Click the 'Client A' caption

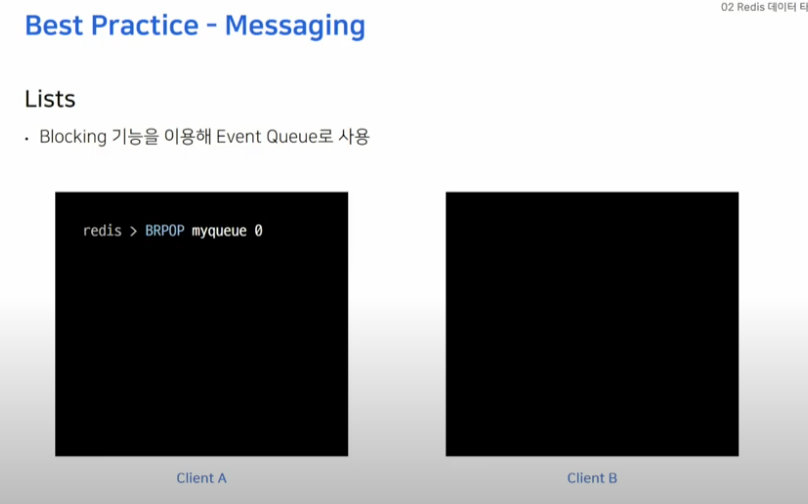pyautogui.click(x=201, y=478)
